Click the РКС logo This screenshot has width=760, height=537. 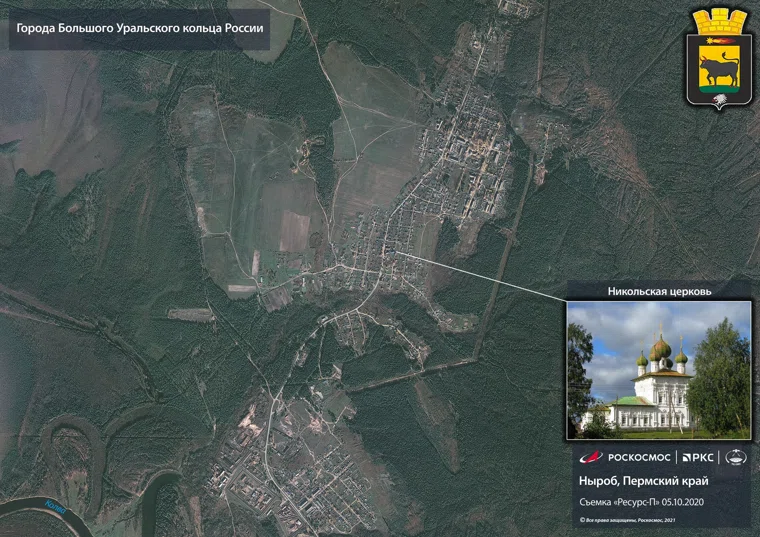tap(699, 457)
